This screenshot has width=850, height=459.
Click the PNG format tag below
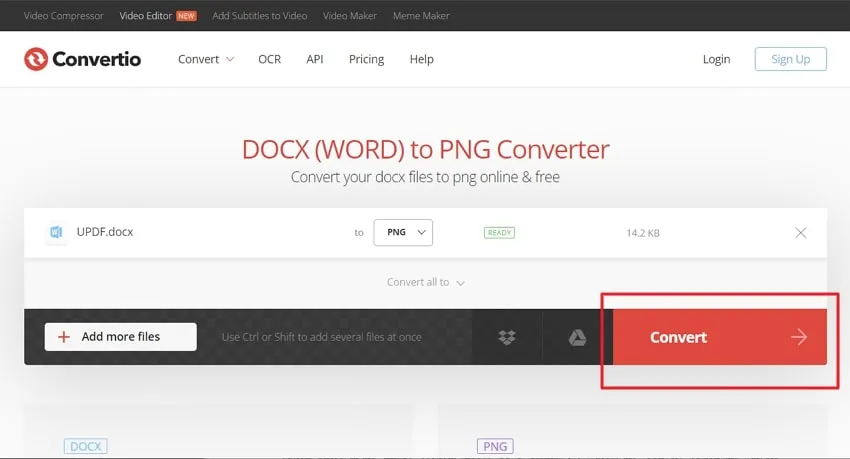point(495,446)
